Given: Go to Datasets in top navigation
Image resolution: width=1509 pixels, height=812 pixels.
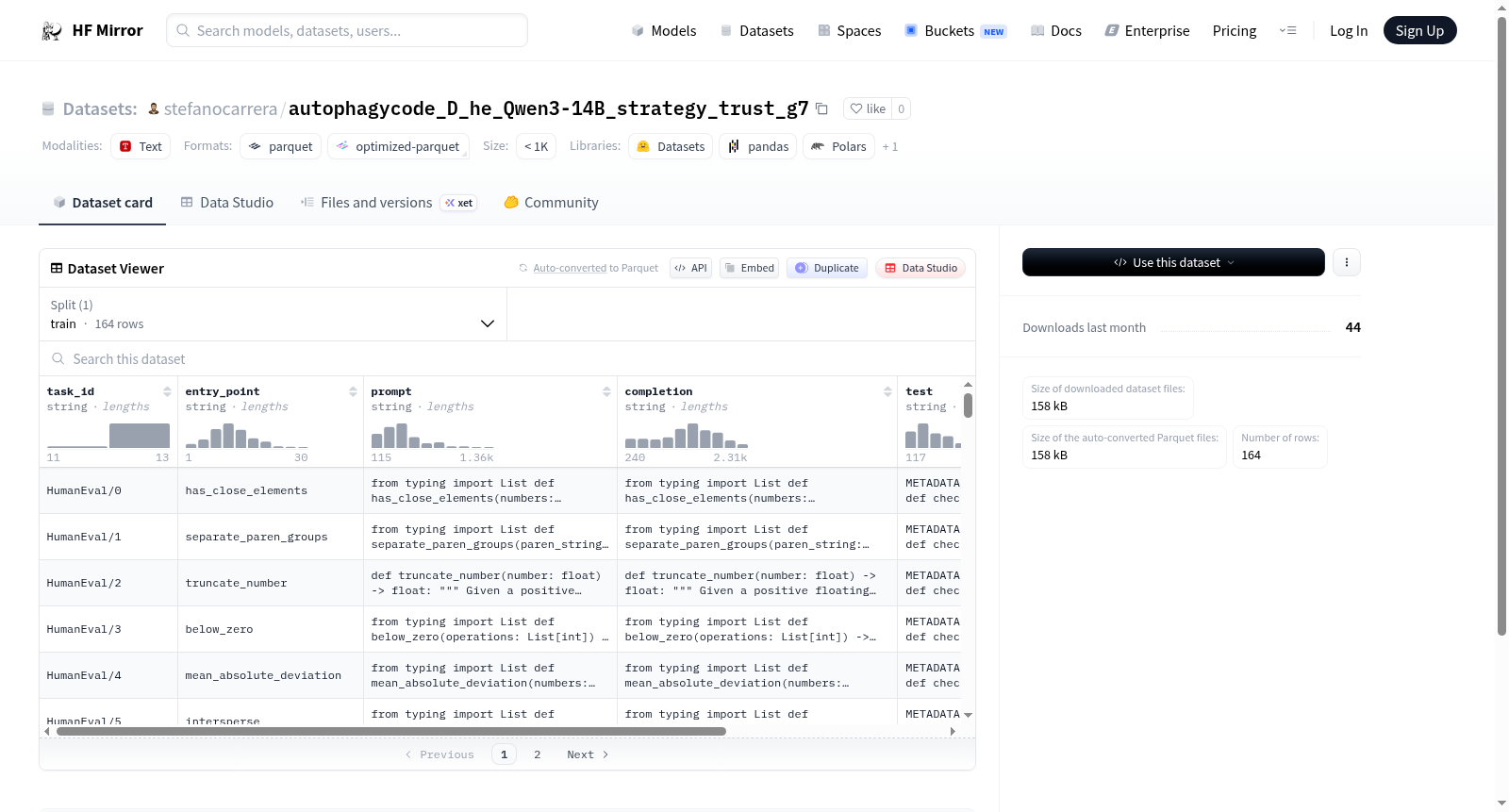Looking at the screenshot, I should 757,31.
